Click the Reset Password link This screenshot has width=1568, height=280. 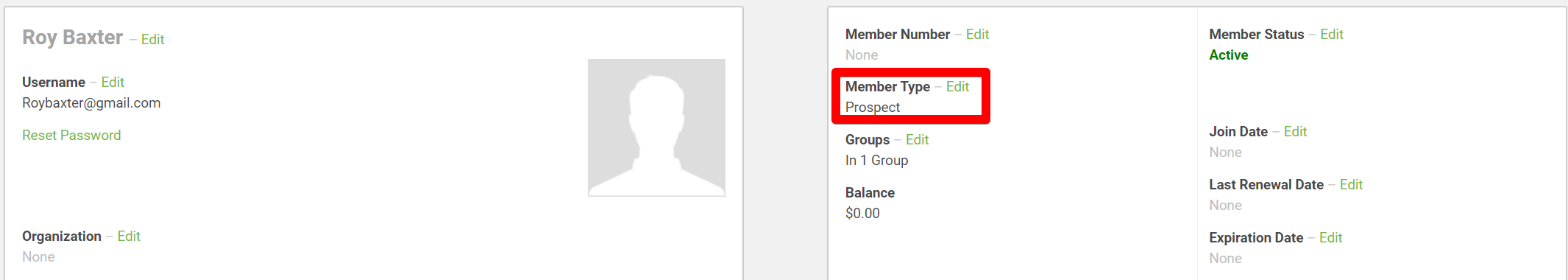tap(71, 136)
